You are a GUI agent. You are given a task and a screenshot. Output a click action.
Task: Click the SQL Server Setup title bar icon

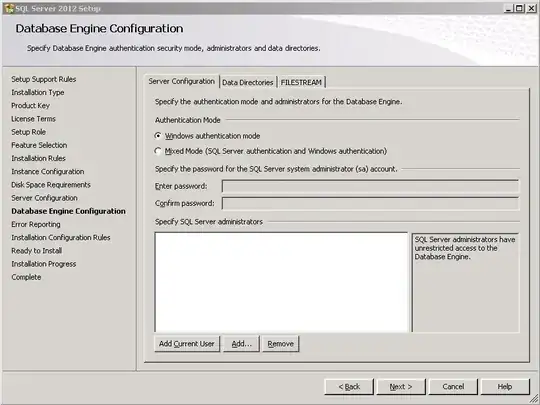(9, 8)
